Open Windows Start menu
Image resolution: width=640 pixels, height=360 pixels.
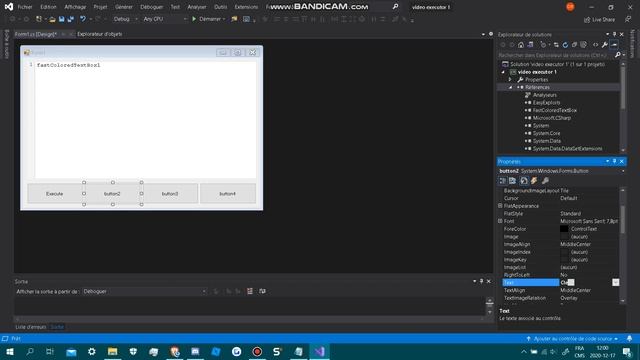click(x=9, y=352)
